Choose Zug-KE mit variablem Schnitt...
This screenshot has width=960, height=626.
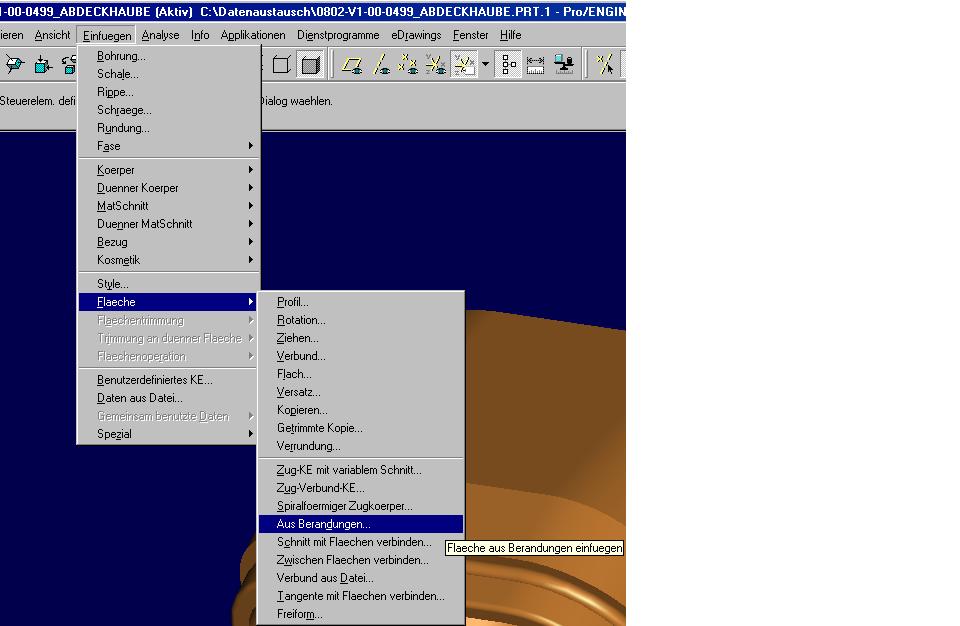tap(361, 470)
